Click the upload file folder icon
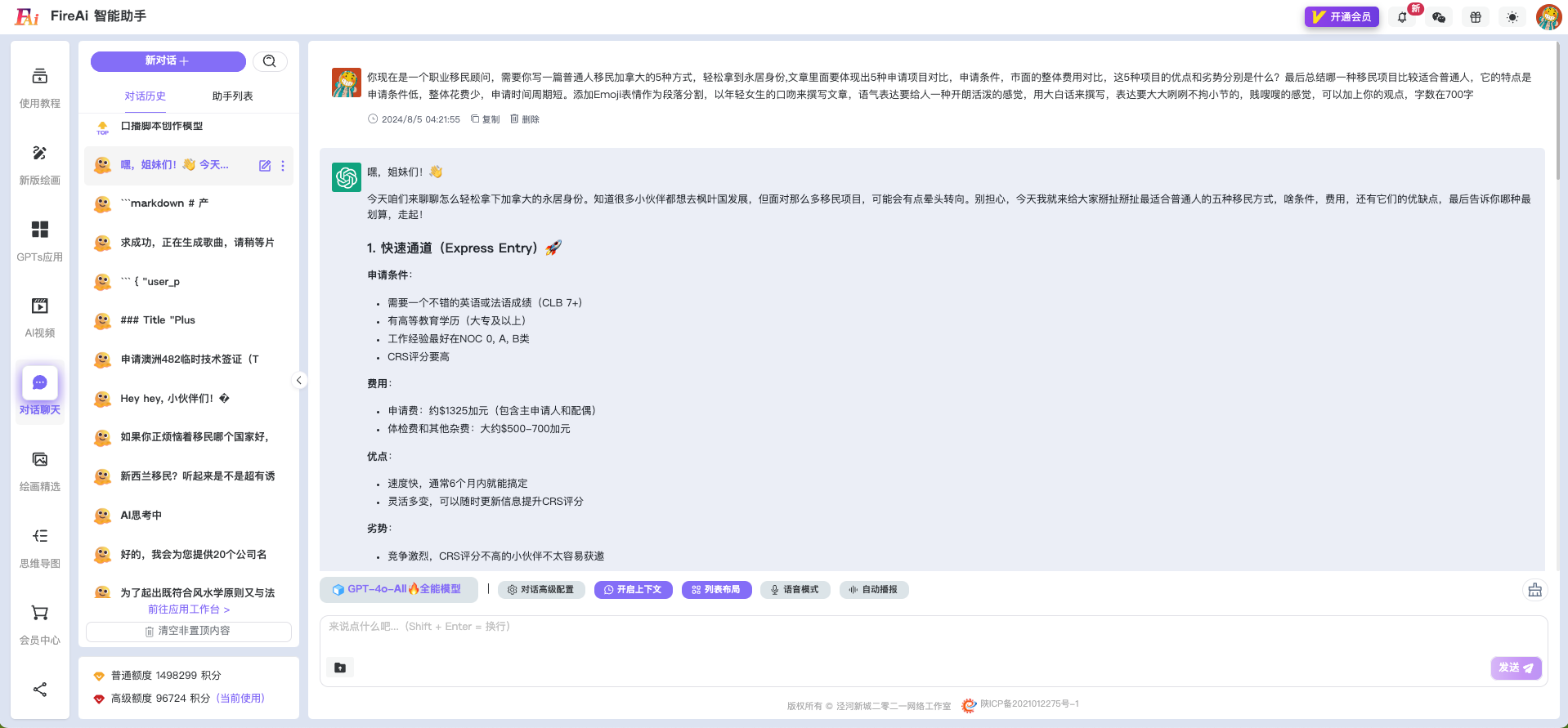1568x728 pixels. (340, 668)
